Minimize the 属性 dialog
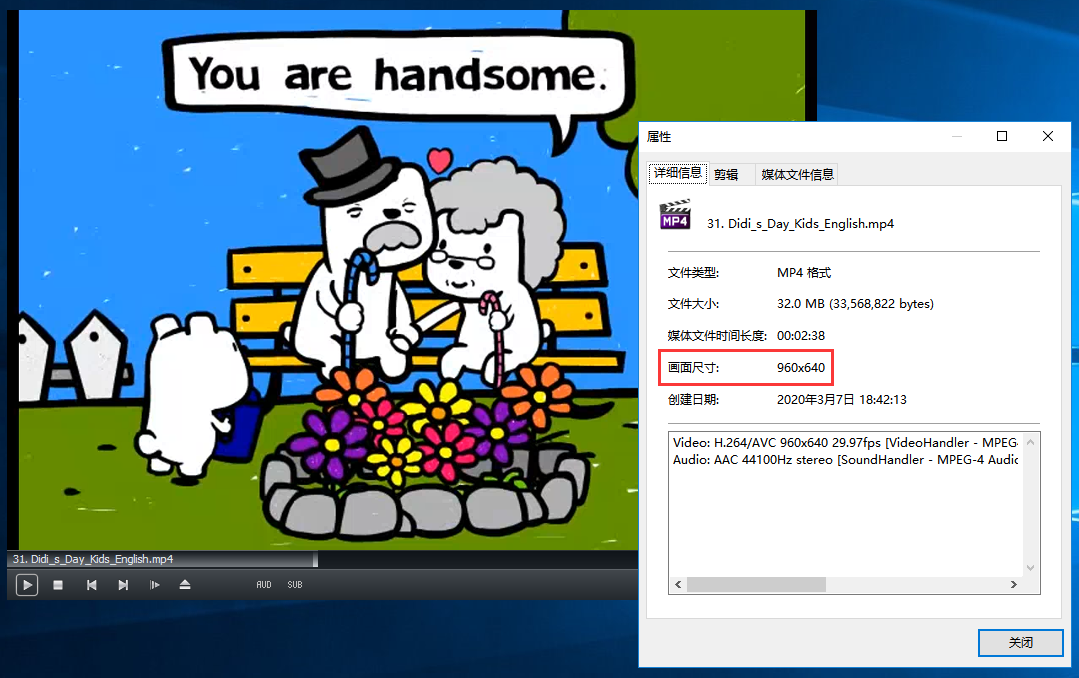The height and width of the screenshot is (678, 1079). click(x=957, y=136)
